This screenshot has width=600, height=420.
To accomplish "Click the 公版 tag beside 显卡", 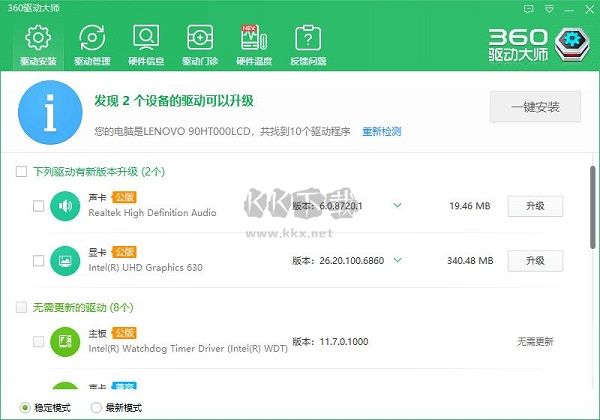I will click(x=124, y=252).
